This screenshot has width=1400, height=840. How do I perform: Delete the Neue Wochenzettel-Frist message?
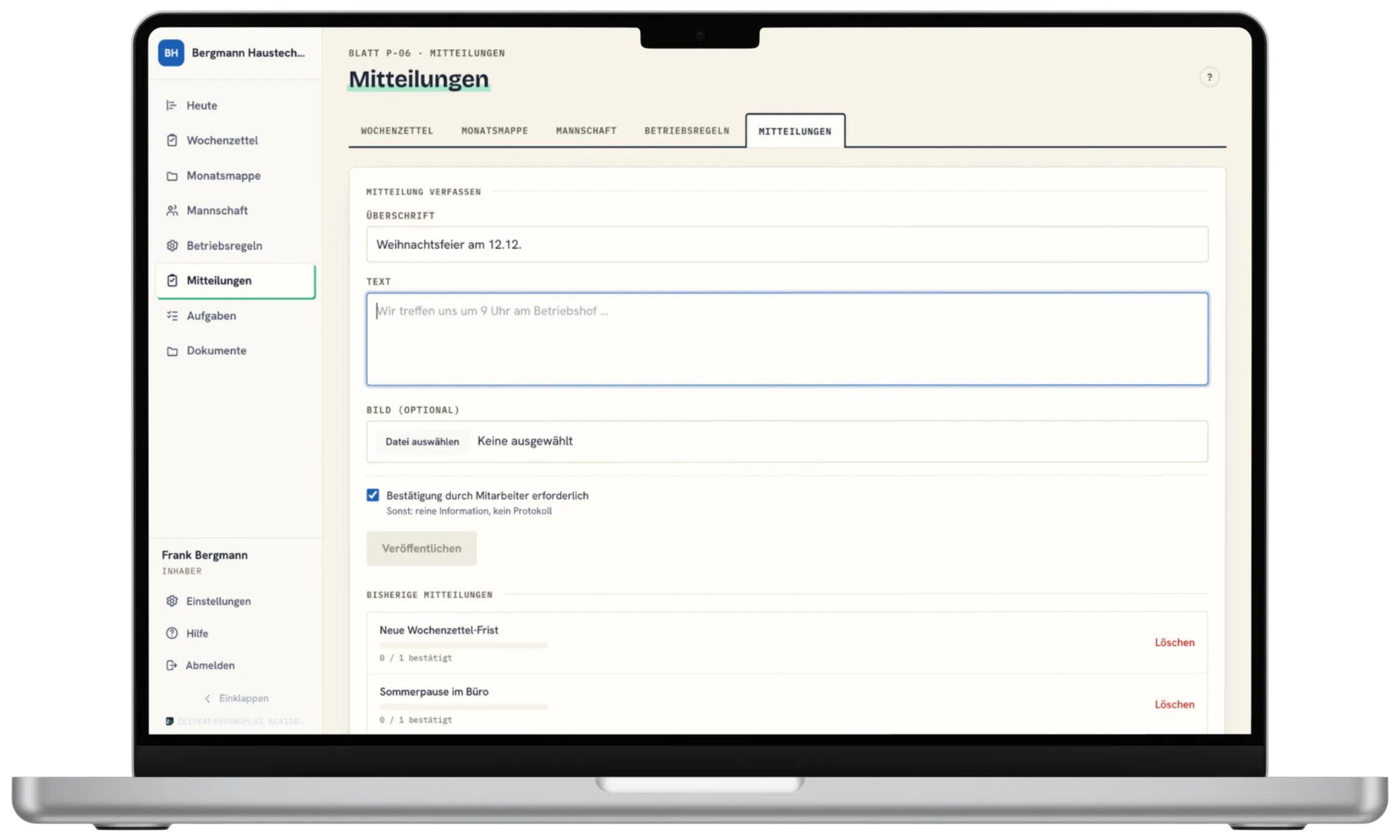(x=1174, y=643)
